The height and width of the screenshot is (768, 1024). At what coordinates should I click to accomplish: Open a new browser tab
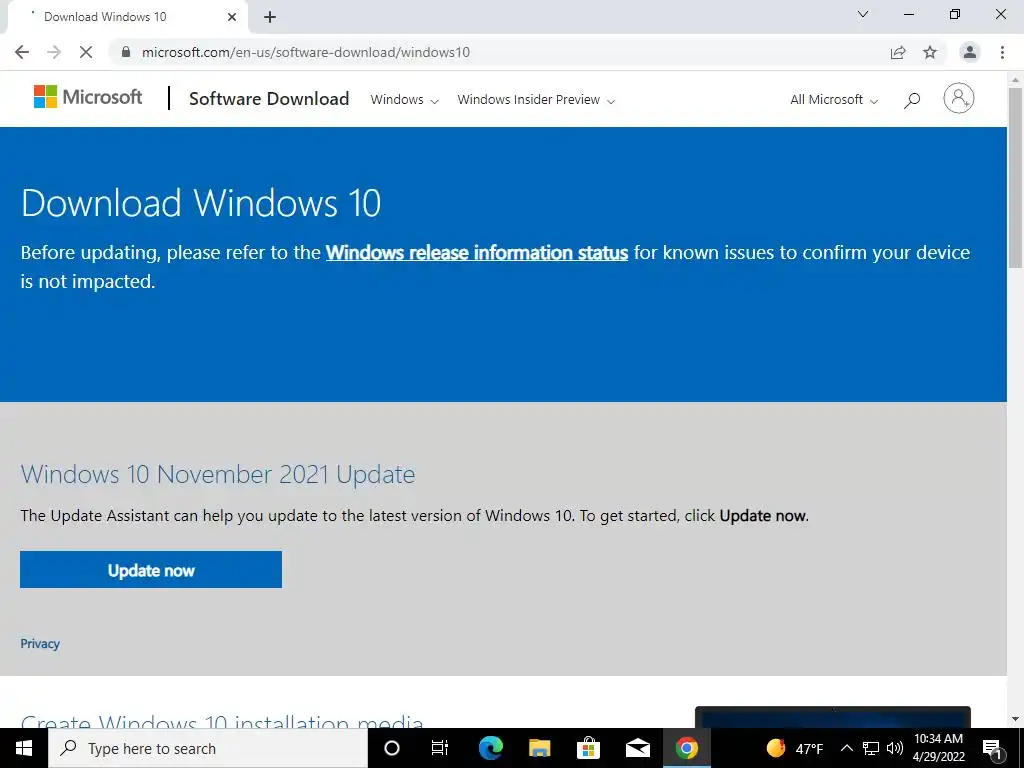tap(270, 17)
